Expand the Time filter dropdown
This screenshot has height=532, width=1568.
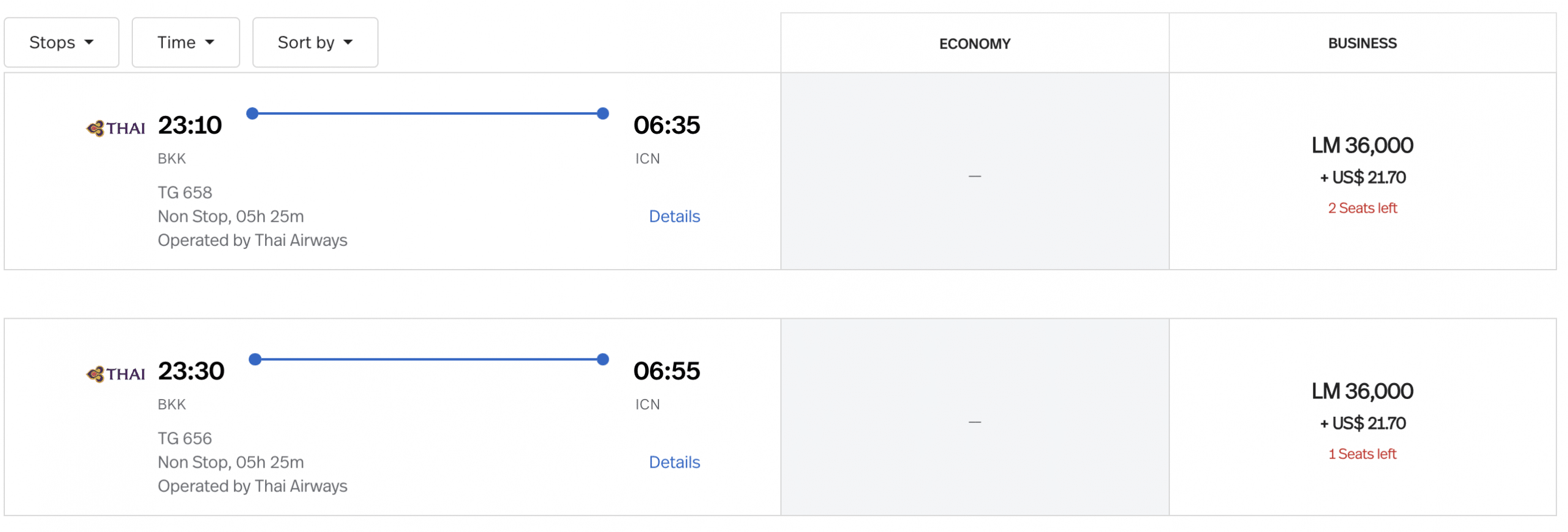point(186,42)
